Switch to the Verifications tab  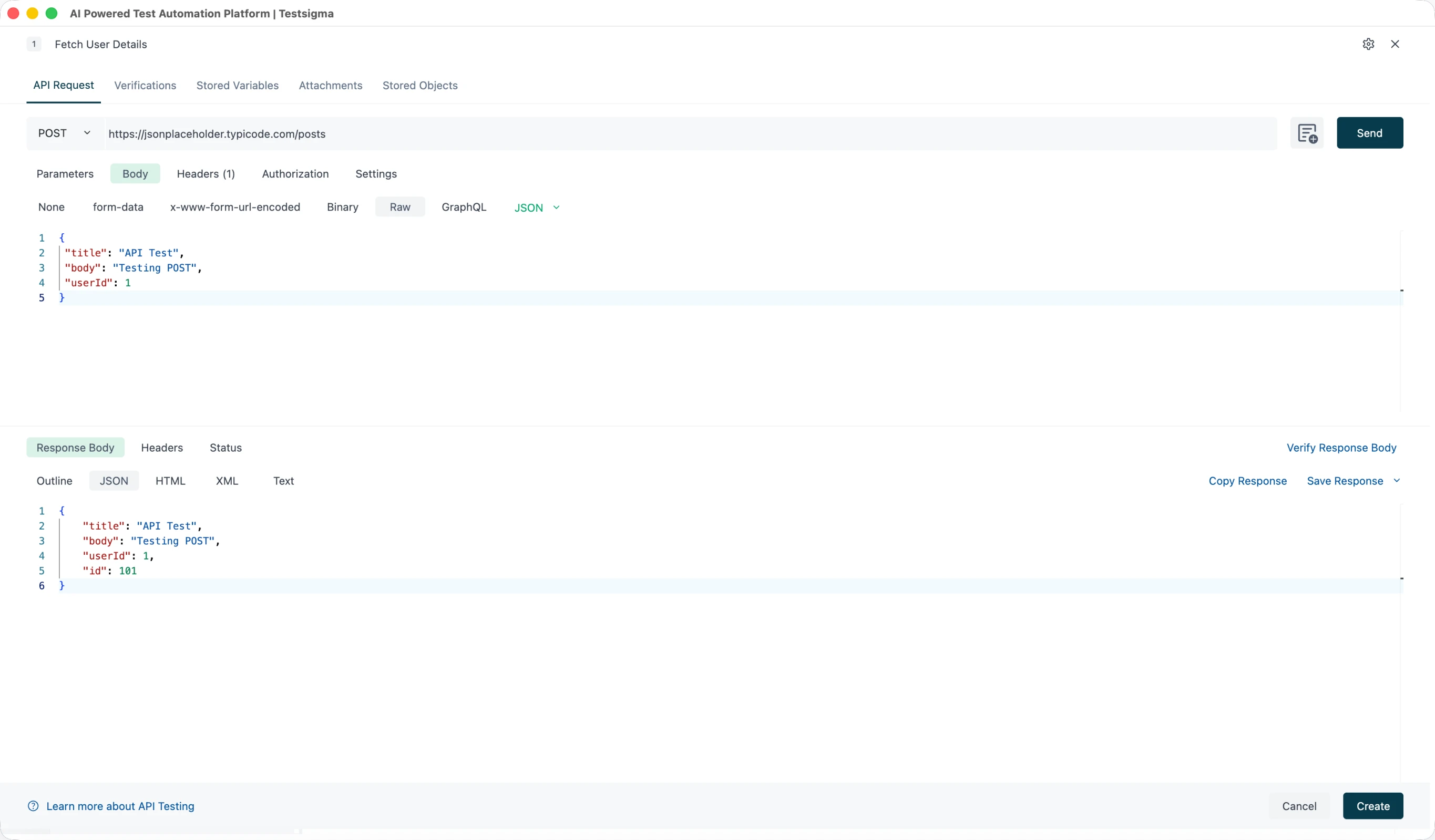pos(145,85)
